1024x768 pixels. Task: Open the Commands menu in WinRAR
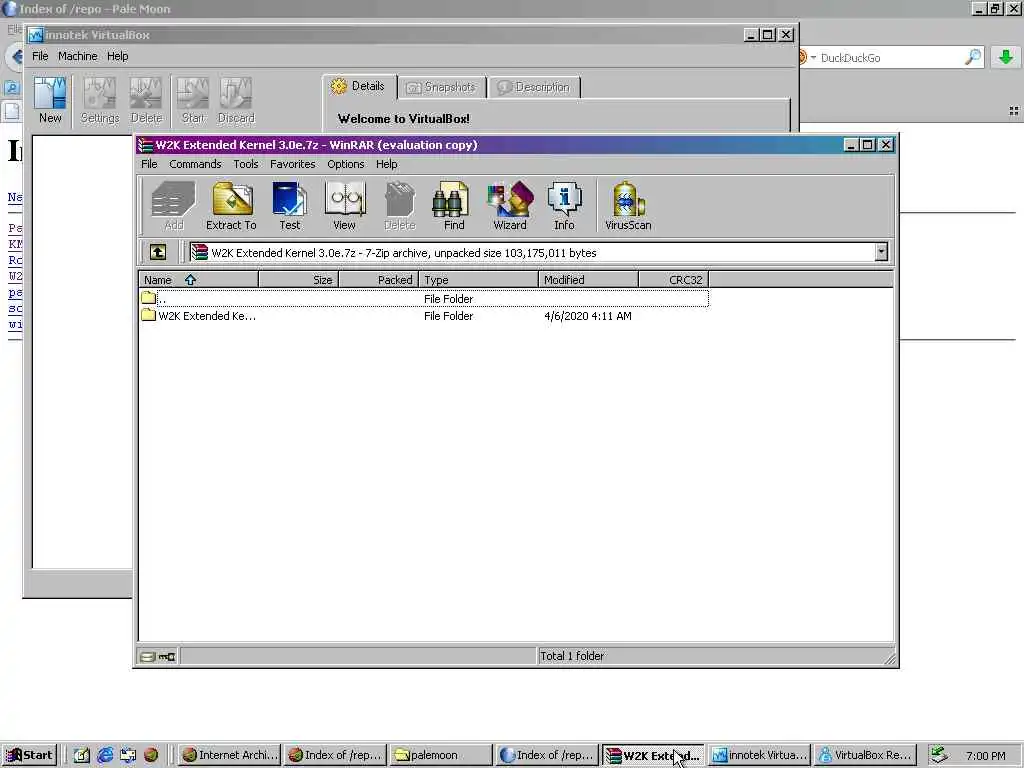195,164
